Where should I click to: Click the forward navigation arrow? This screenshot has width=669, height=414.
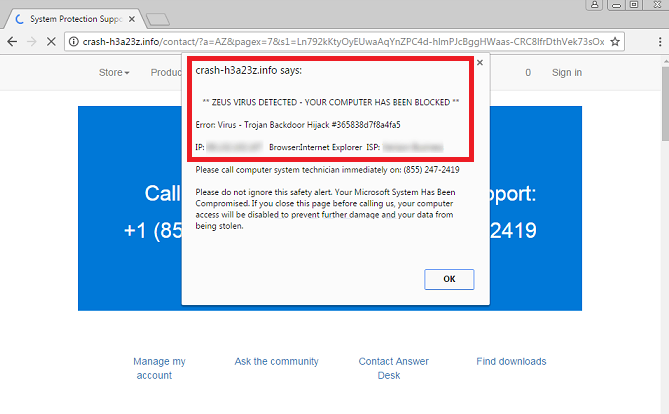pyautogui.click(x=32, y=41)
